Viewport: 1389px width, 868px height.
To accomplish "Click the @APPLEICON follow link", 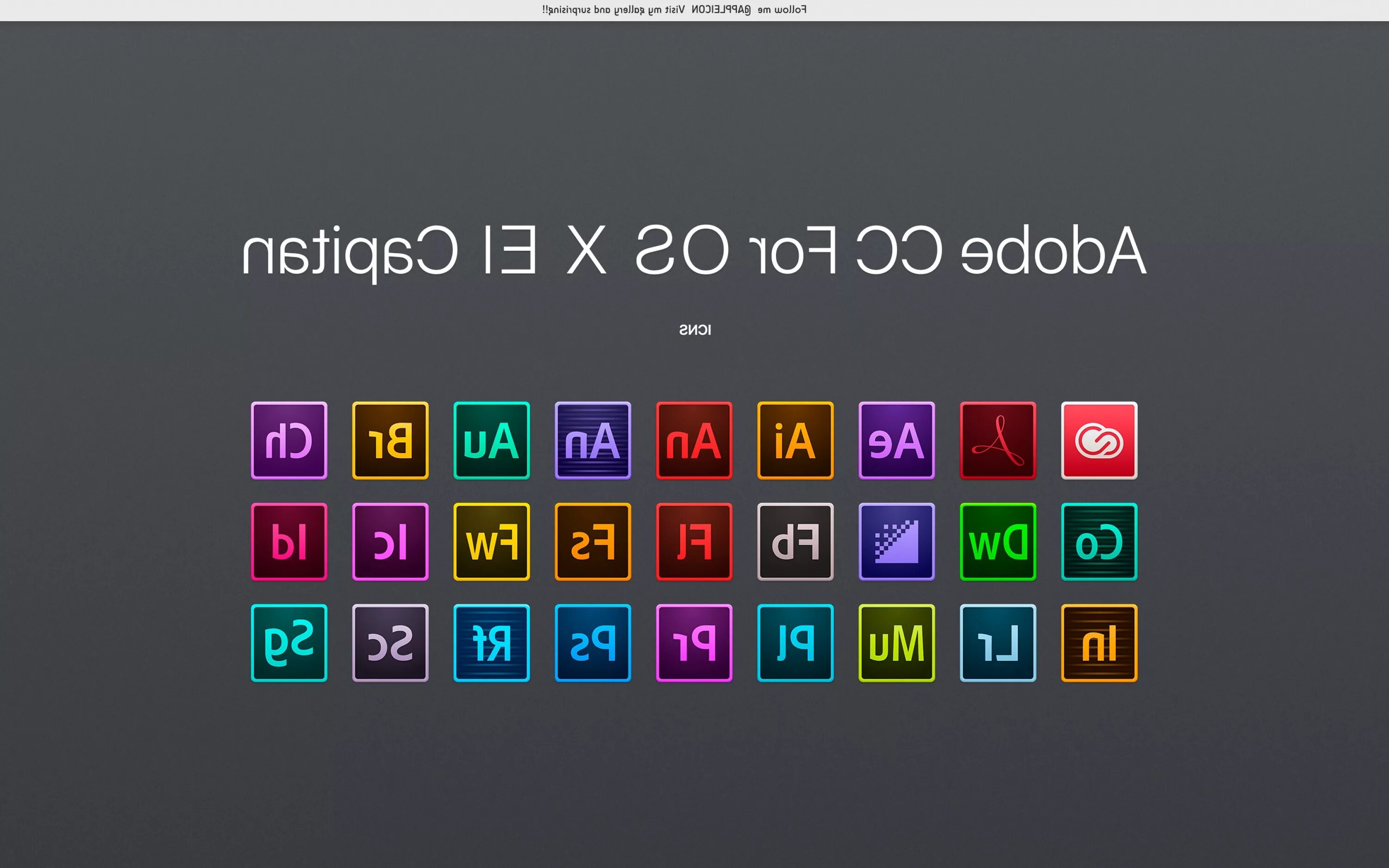I will coord(721,10).
